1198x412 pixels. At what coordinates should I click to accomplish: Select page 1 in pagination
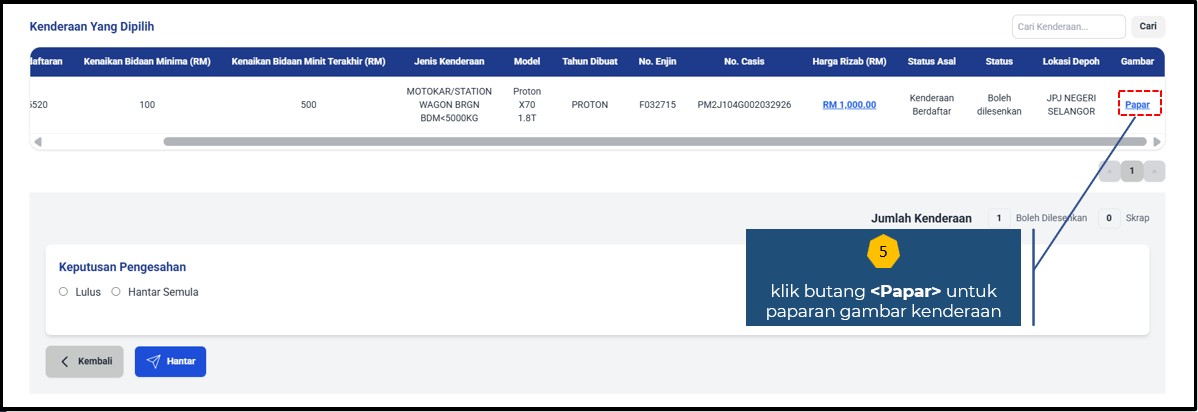1131,171
